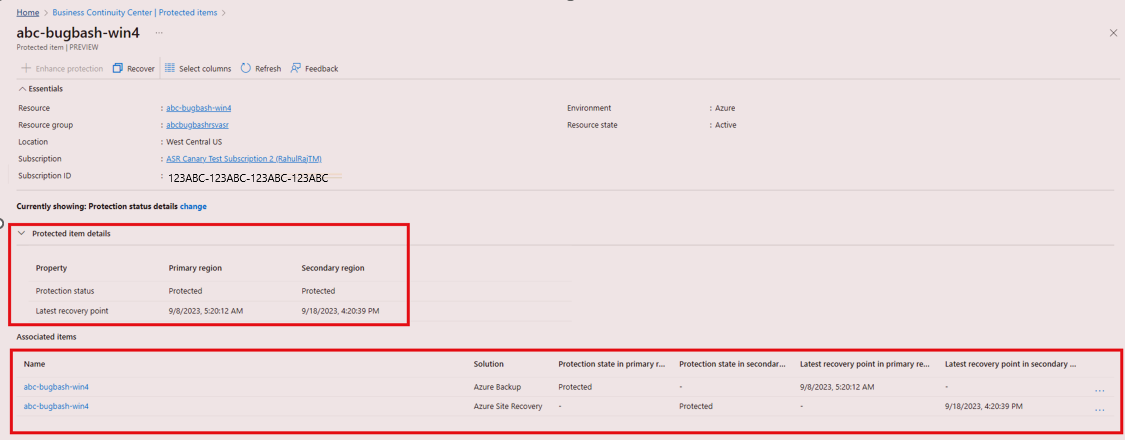The width and height of the screenshot is (1125, 440).
Task: Go to Home breadcrumb
Action: click(x=27, y=12)
